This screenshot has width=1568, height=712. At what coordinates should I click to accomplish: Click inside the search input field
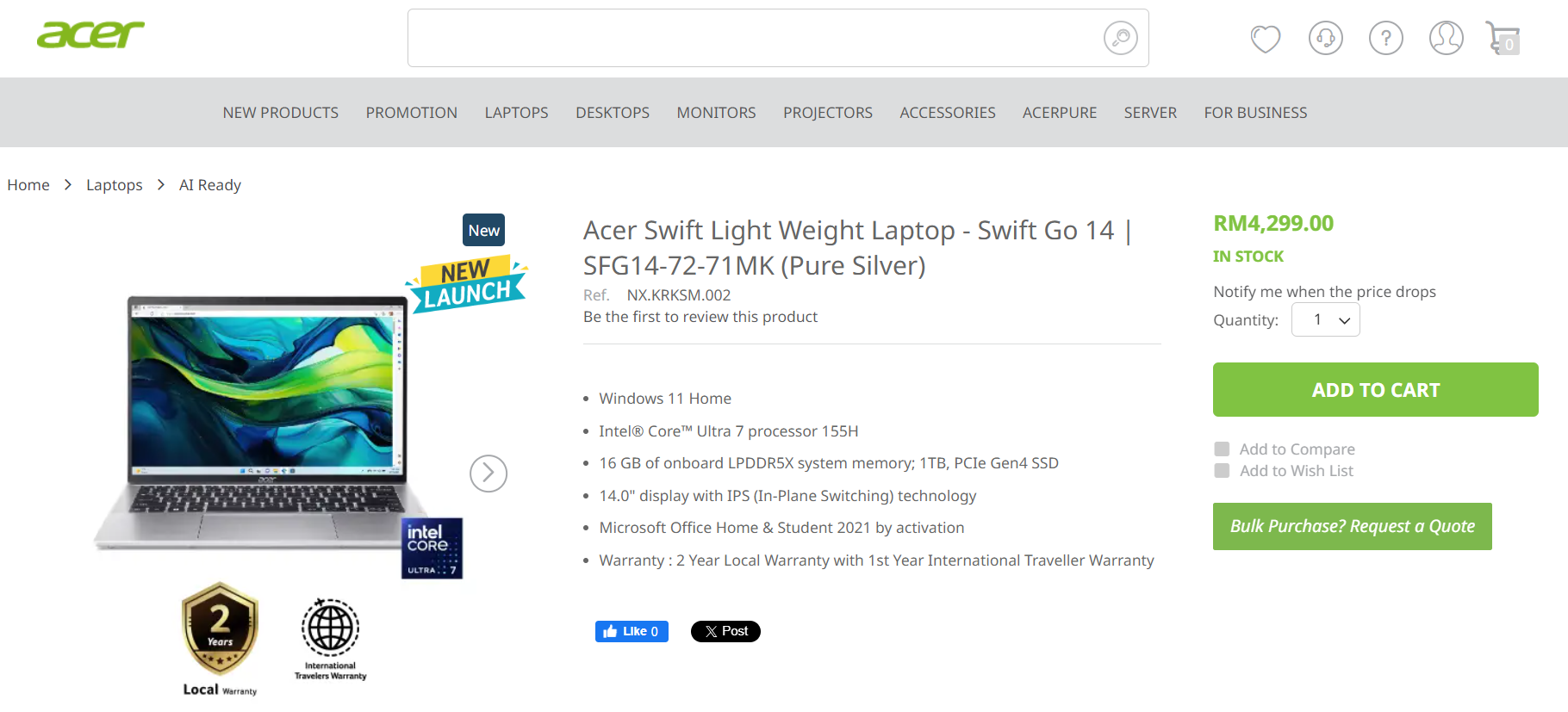pos(754,38)
